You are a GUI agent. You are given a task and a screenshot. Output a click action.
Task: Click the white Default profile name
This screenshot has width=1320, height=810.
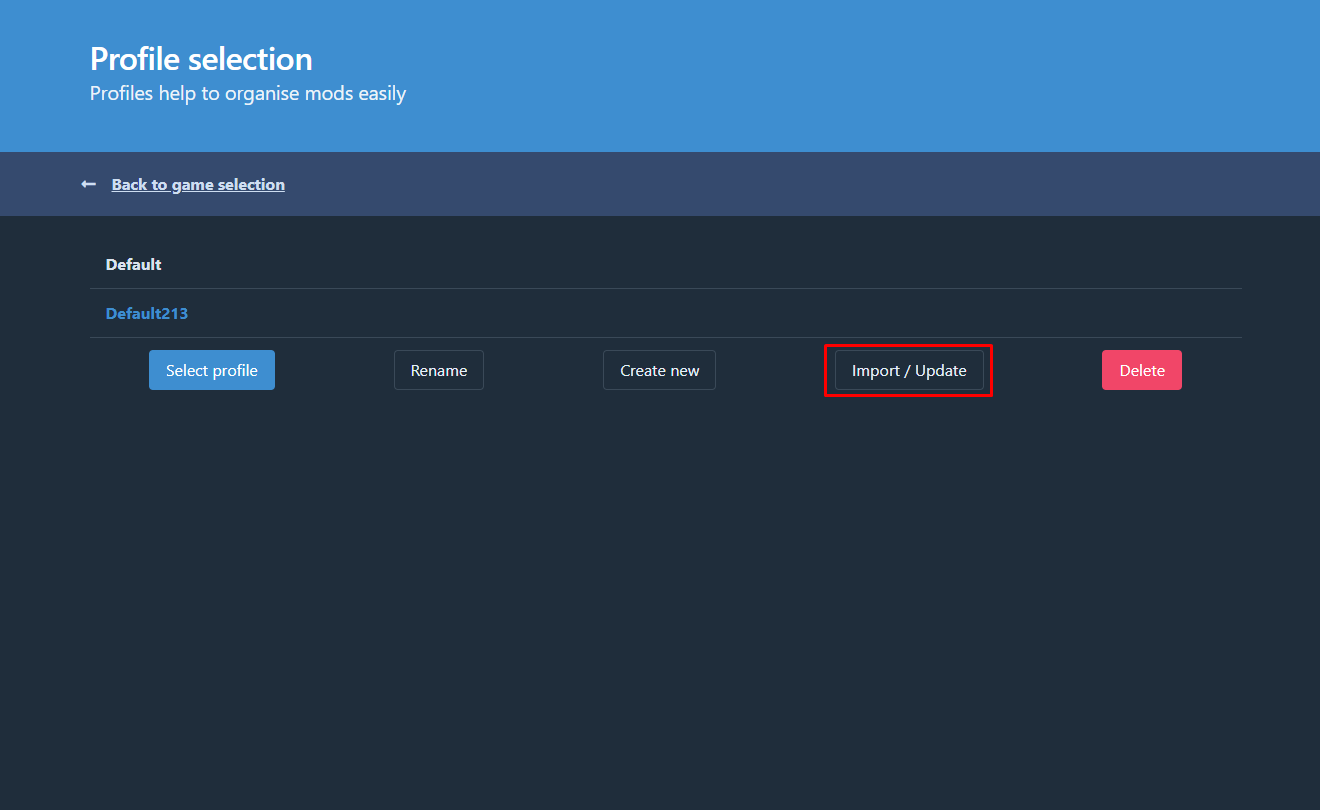134,265
